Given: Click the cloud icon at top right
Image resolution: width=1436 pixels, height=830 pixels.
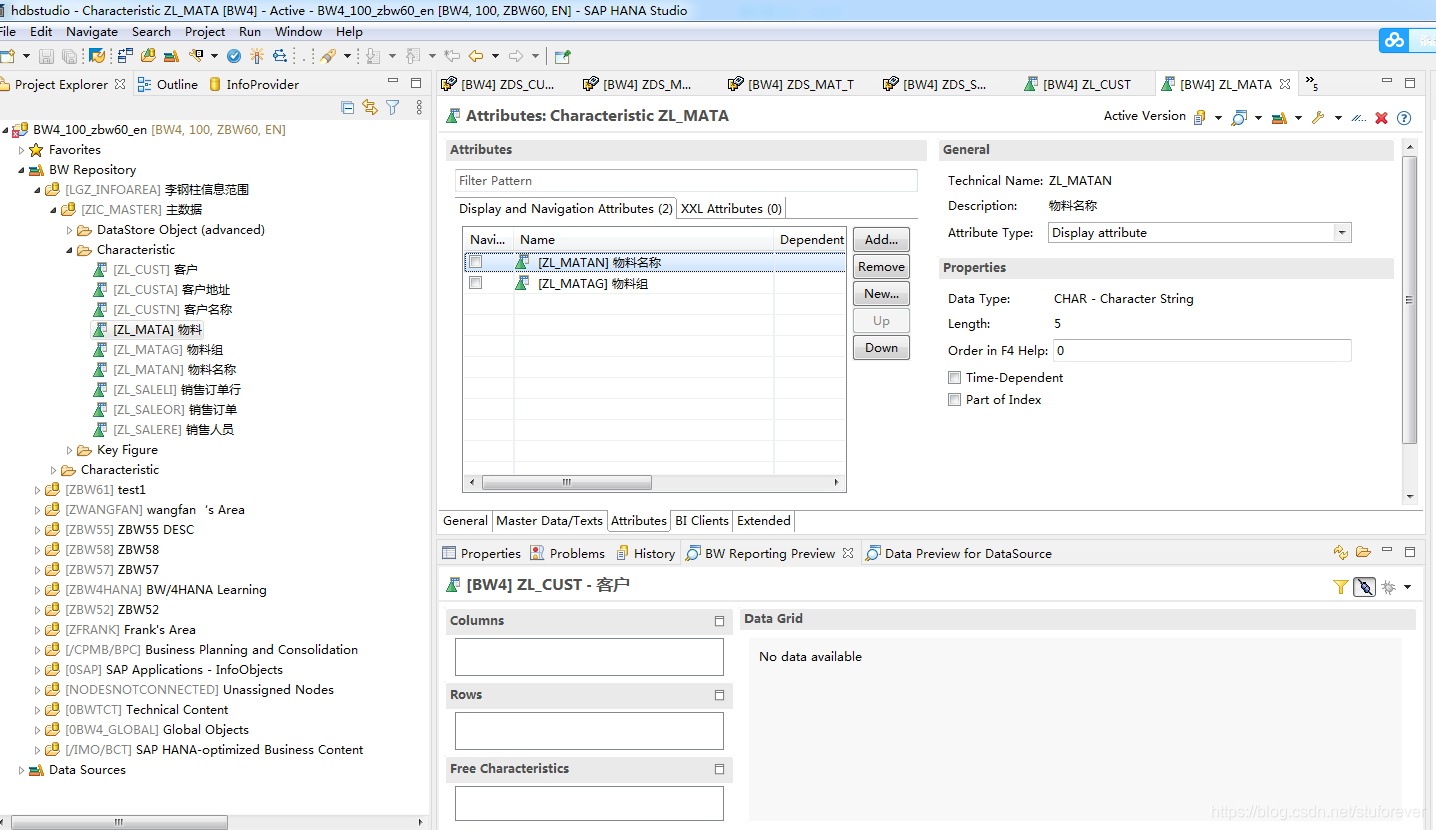Looking at the screenshot, I should (1394, 40).
